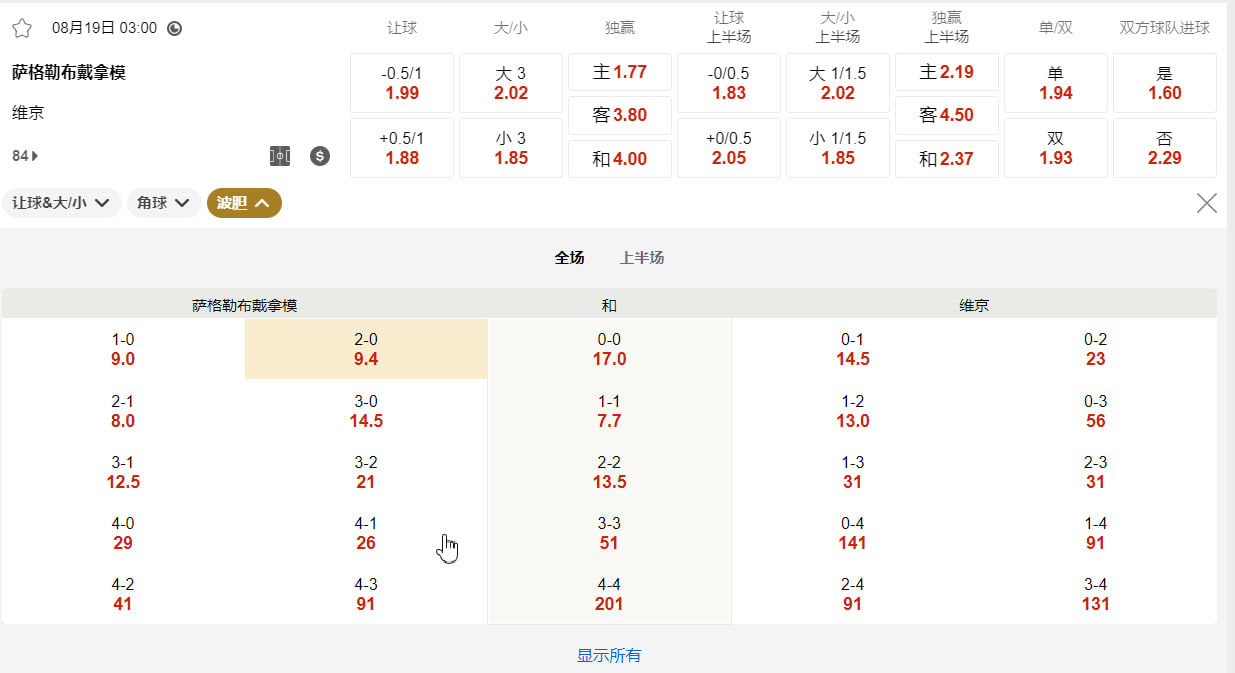Pick correct score 2-1 at 8.0
This screenshot has width=1235, height=673.
click(123, 411)
